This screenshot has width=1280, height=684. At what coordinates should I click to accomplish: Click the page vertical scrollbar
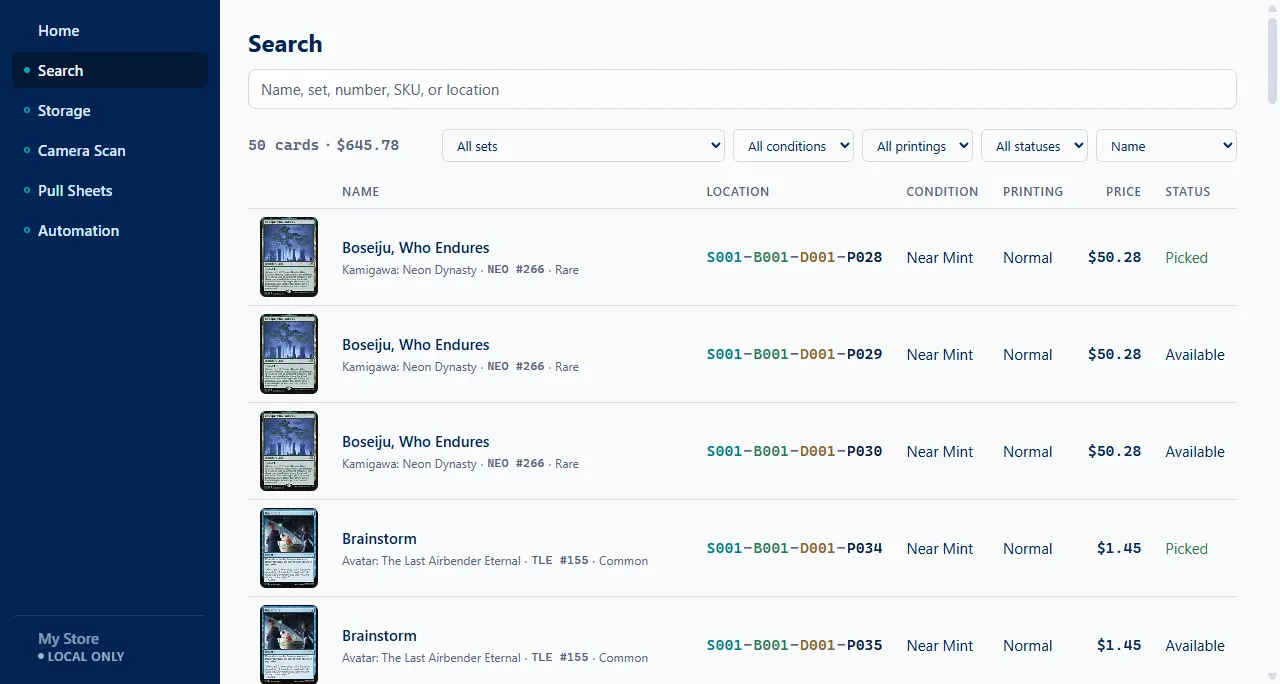coord(1272,60)
